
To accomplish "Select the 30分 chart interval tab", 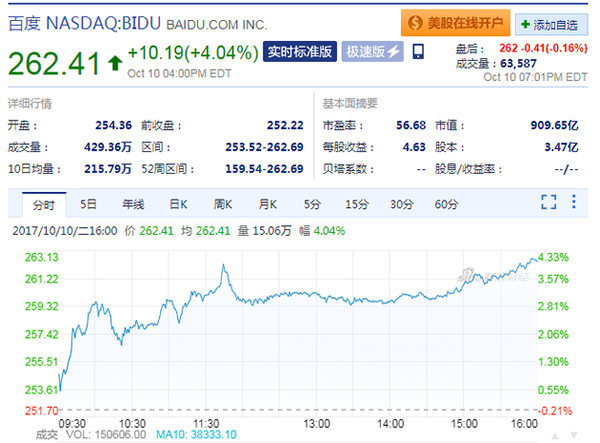I will (x=402, y=204).
